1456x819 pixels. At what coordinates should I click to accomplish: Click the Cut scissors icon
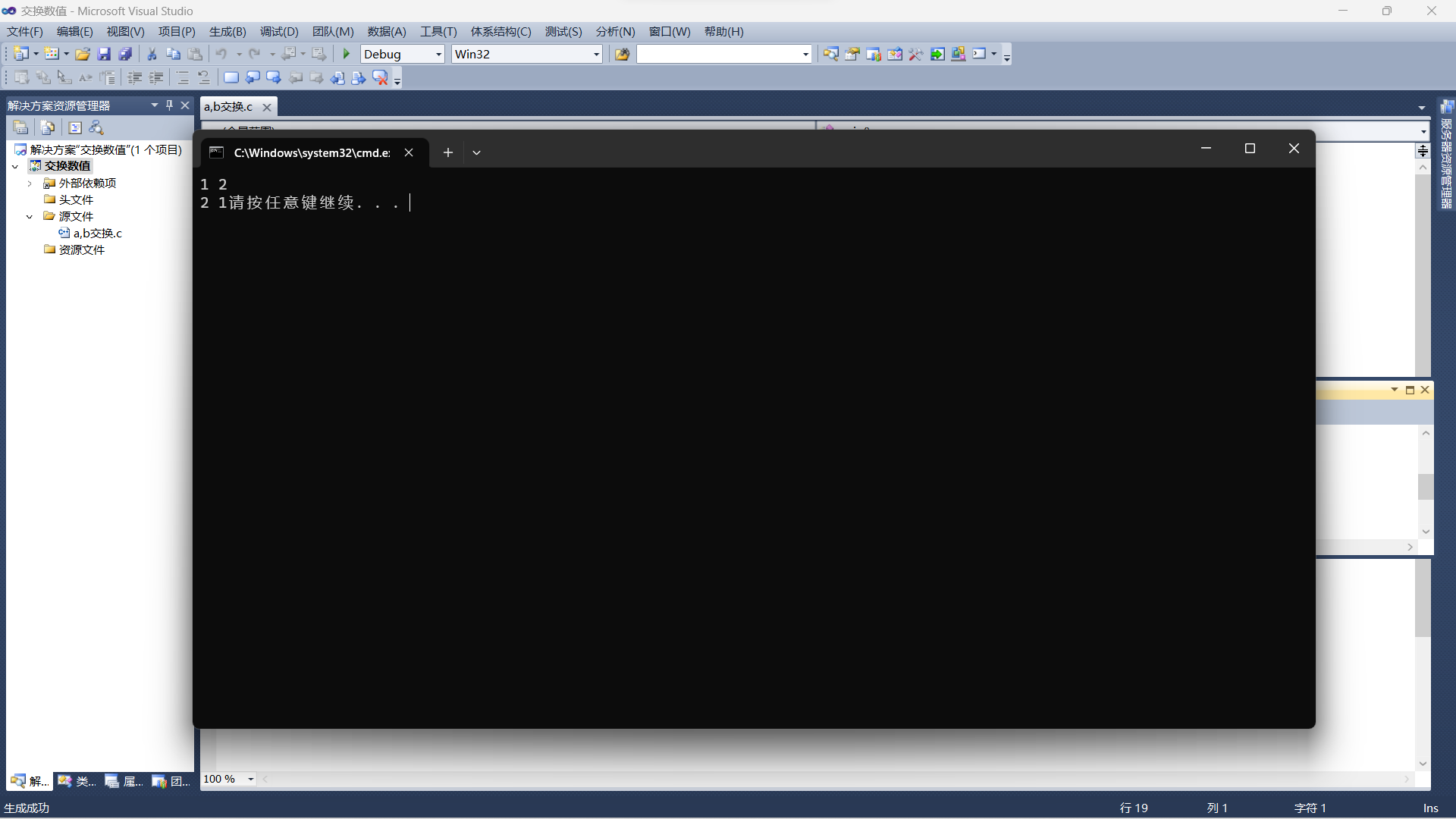point(152,54)
